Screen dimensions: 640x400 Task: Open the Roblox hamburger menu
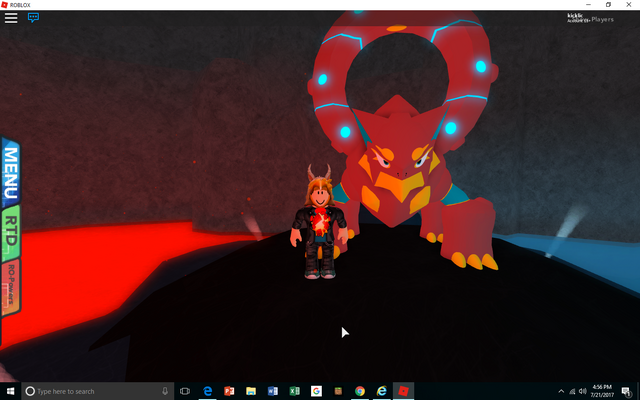(x=11, y=18)
